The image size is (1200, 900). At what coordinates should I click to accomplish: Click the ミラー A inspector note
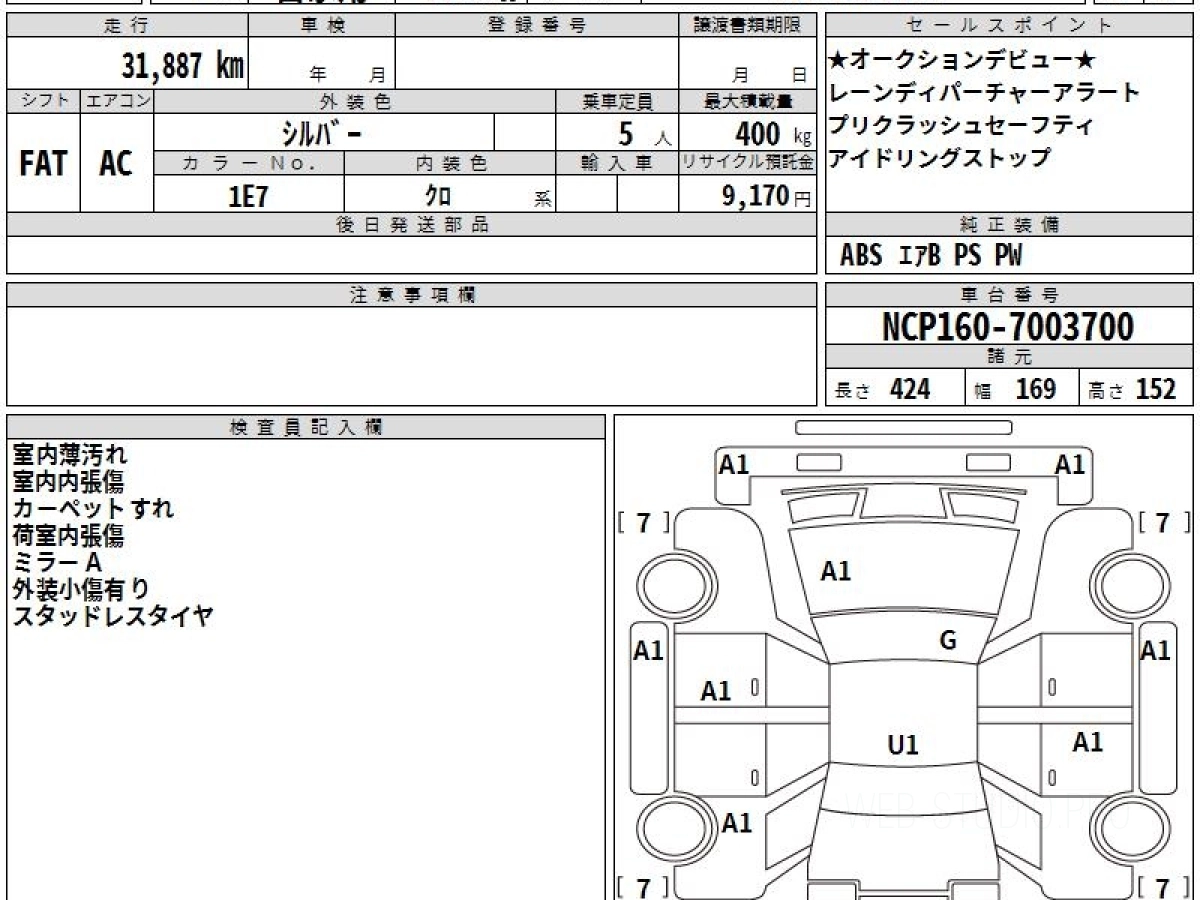(x=57, y=563)
